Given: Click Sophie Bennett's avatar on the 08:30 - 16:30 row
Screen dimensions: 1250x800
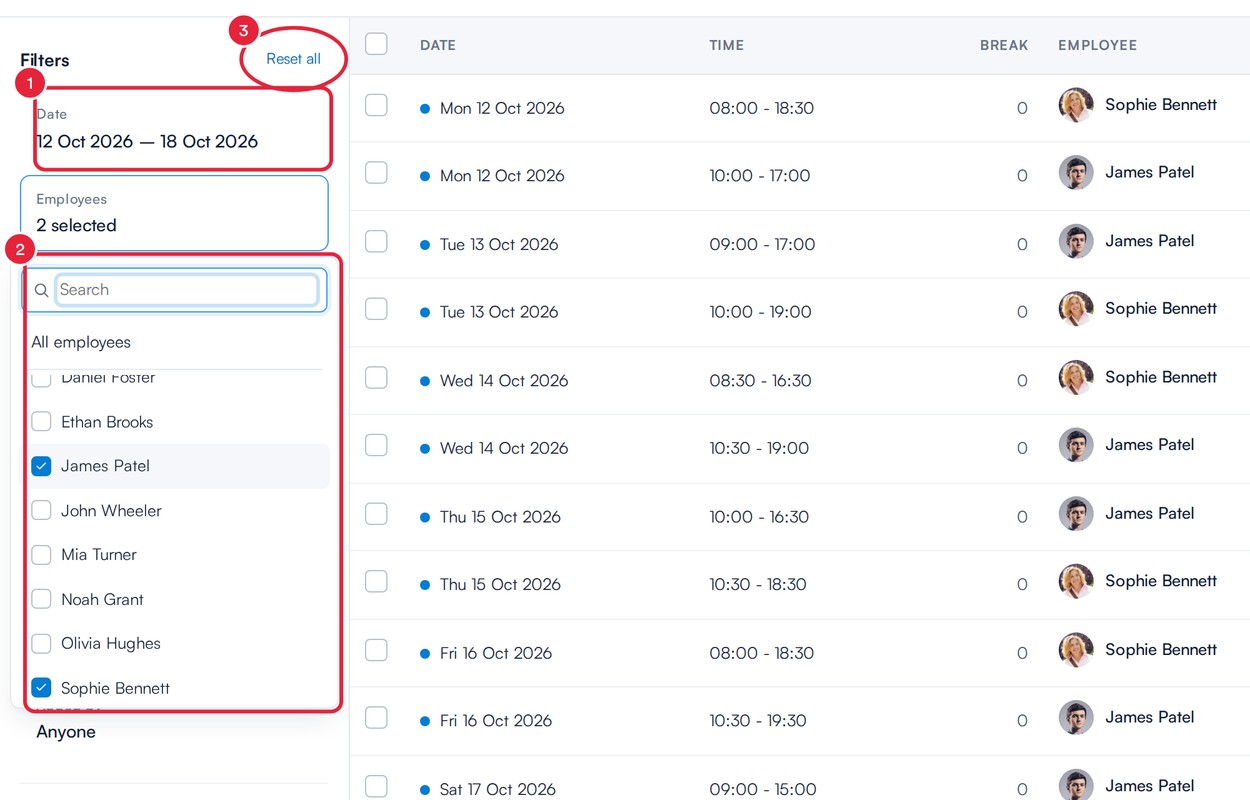Looking at the screenshot, I should click(1076, 377).
